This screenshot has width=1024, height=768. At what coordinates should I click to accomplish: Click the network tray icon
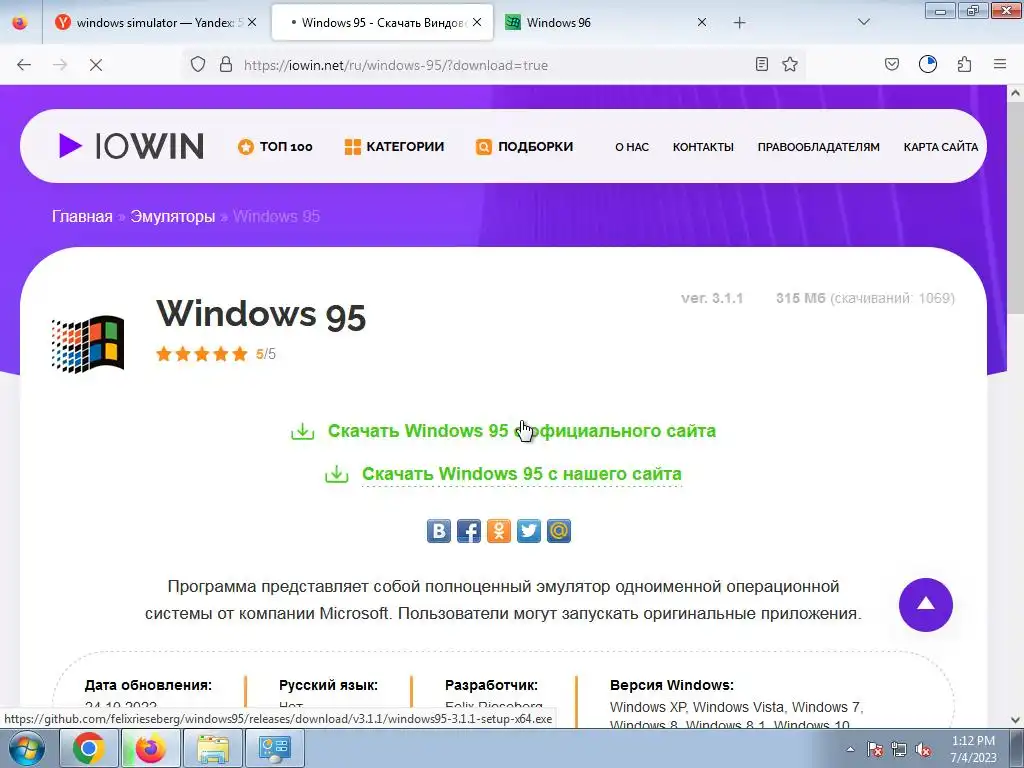coord(899,749)
